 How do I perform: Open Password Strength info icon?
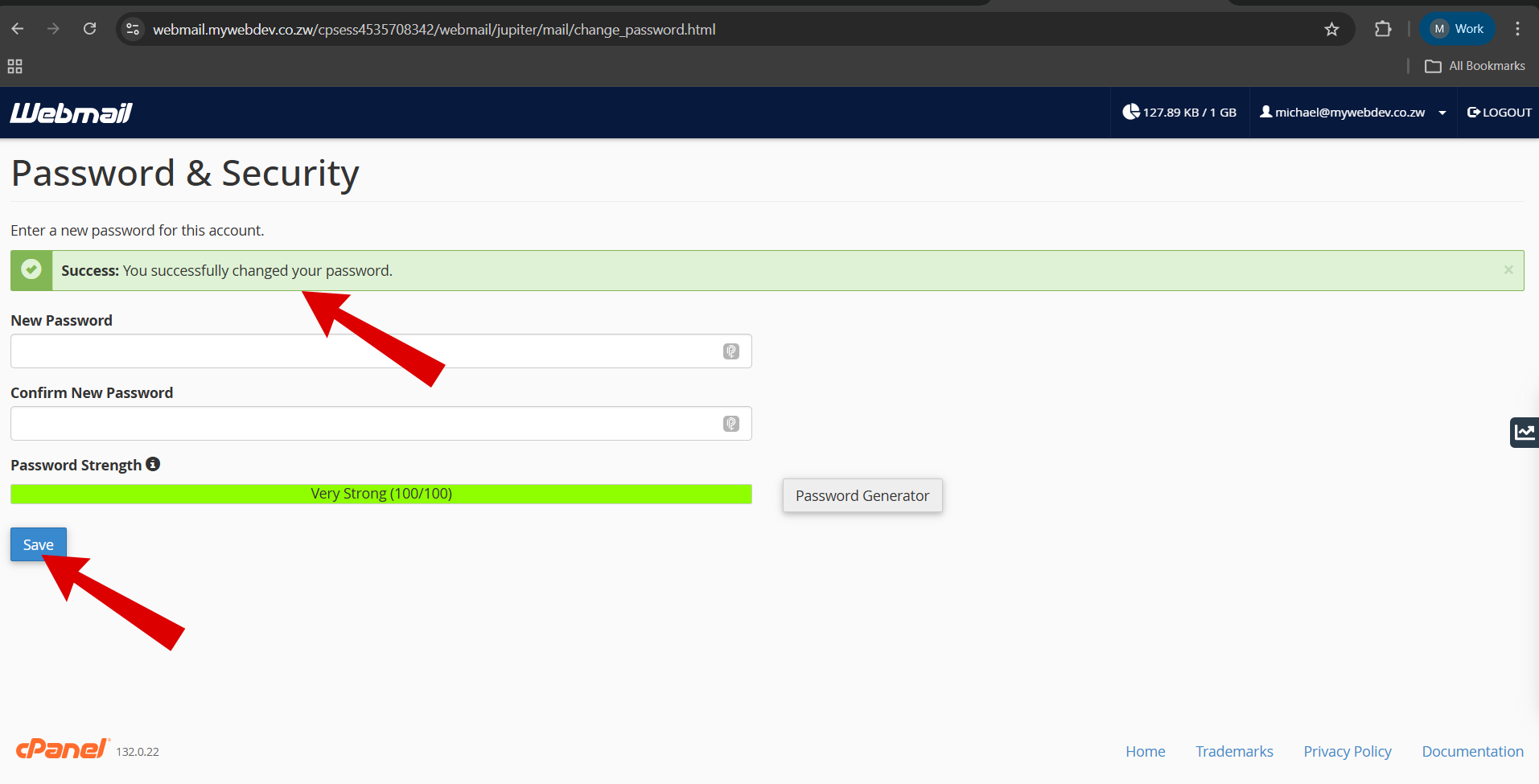[x=153, y=464]
